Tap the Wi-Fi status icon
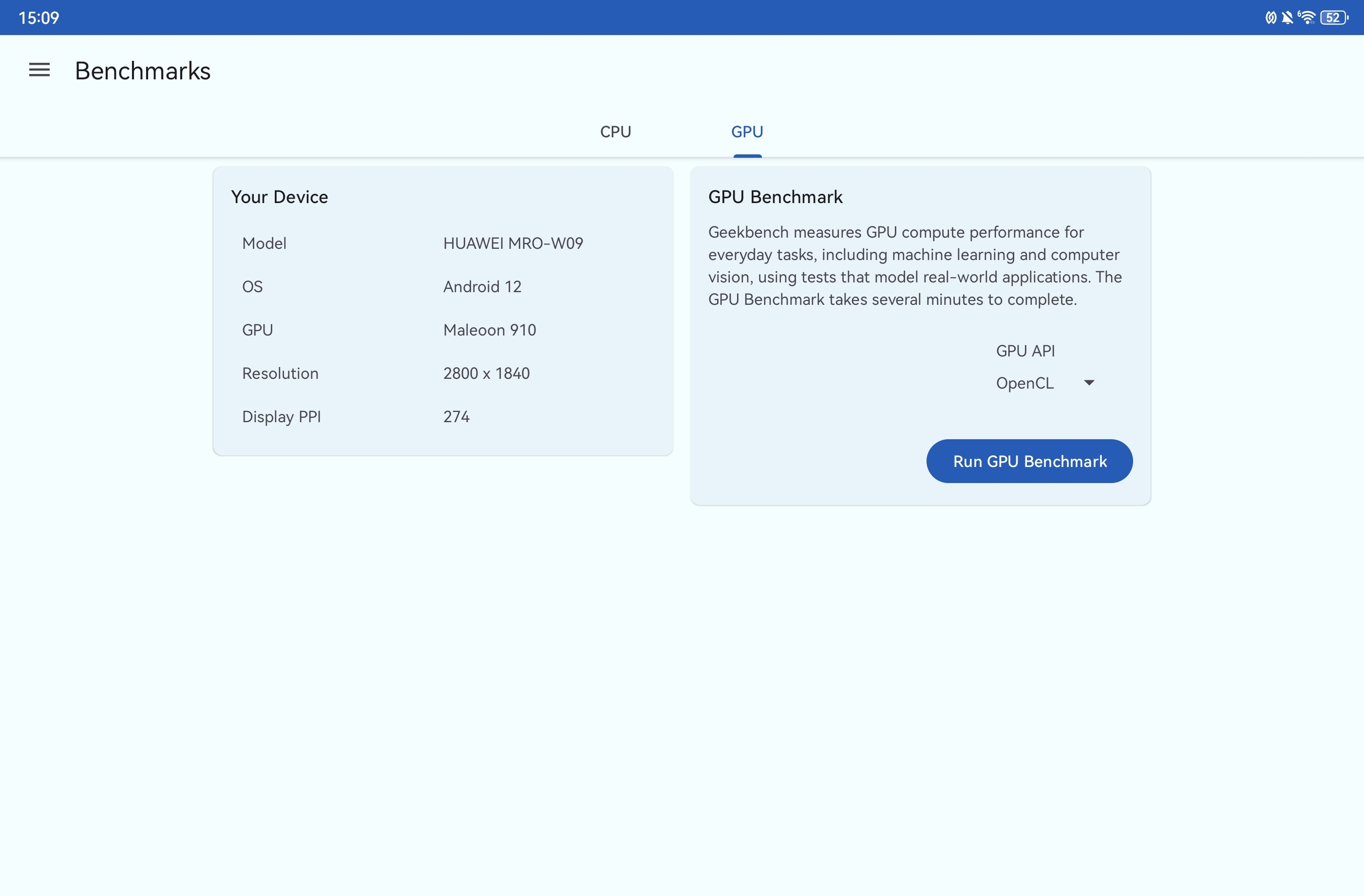The height and width of the screenshot is (896, 1364). (x=1306, y=17)
